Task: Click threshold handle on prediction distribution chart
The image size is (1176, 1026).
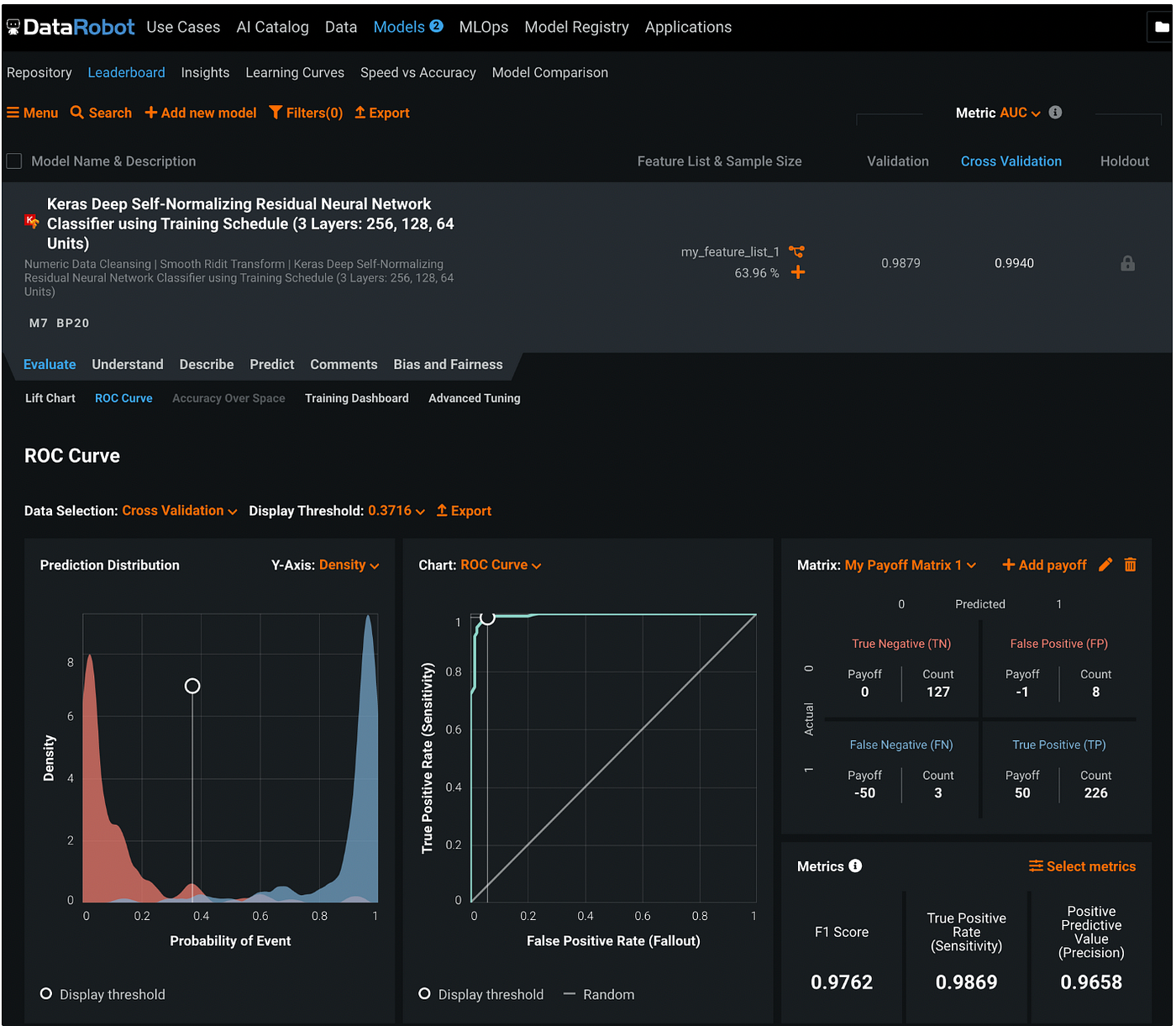Action: [192, 686]
